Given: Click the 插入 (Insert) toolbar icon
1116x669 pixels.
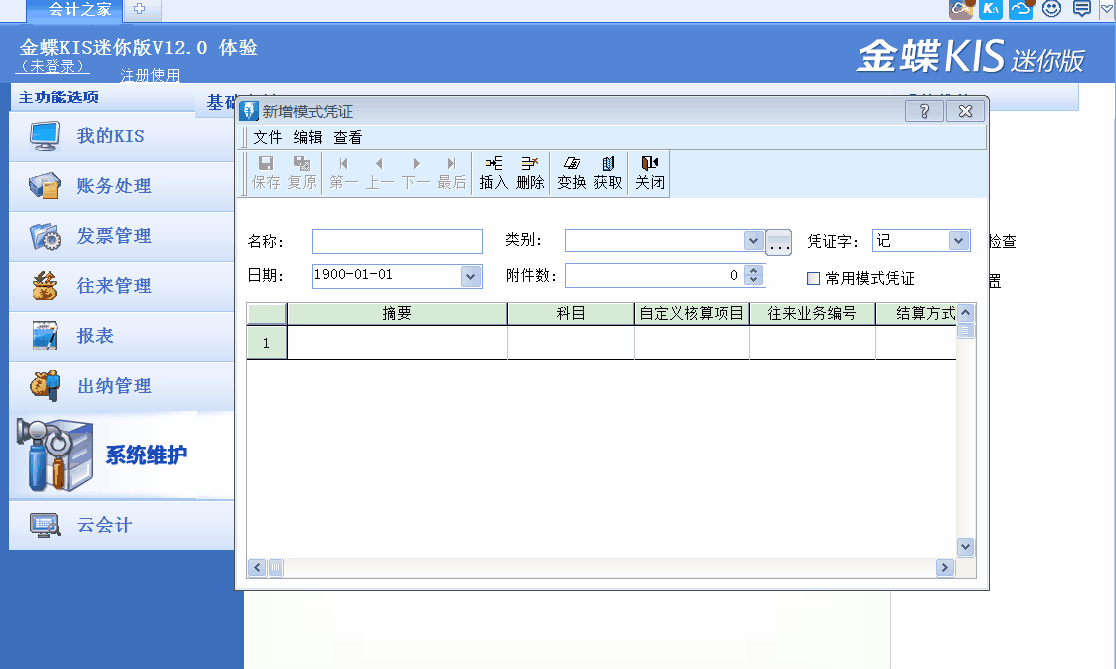Looking at the screenshot, I should point(493,172).
